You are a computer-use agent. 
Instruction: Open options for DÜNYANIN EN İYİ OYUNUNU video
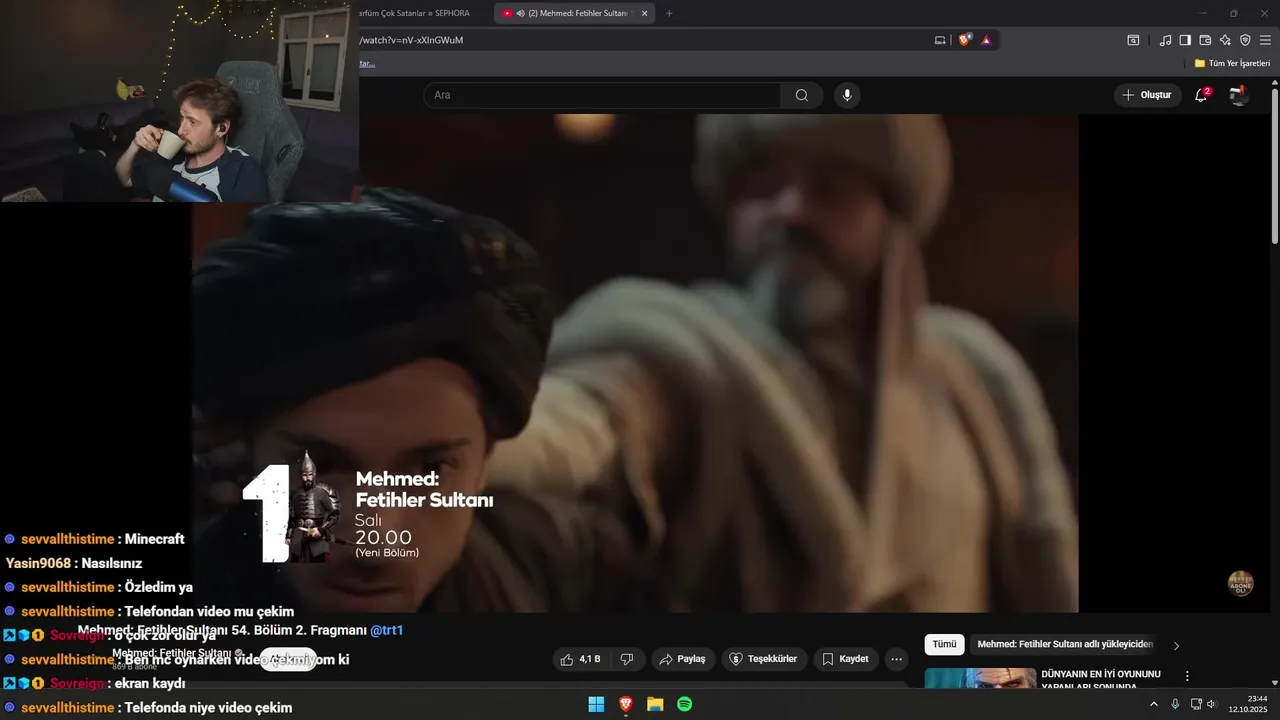pyautogui.click(x=1187, y=677)
